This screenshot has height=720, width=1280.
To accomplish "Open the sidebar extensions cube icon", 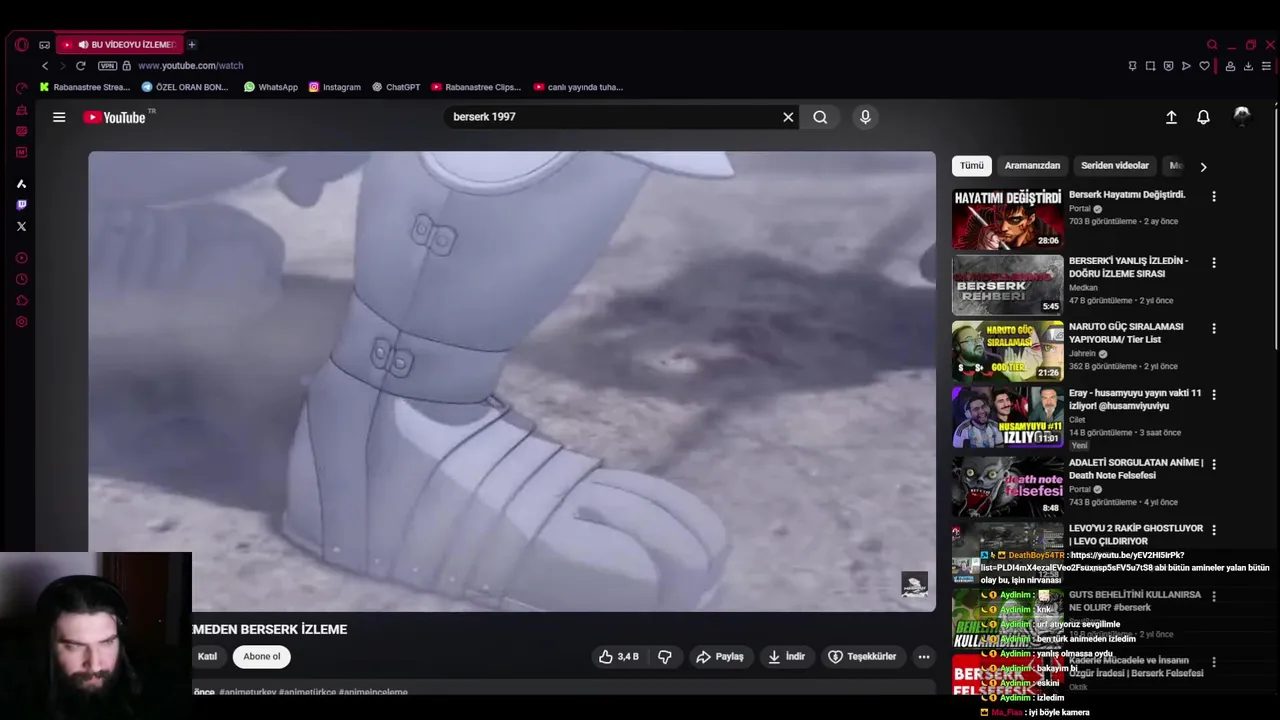I will [21, 301].
